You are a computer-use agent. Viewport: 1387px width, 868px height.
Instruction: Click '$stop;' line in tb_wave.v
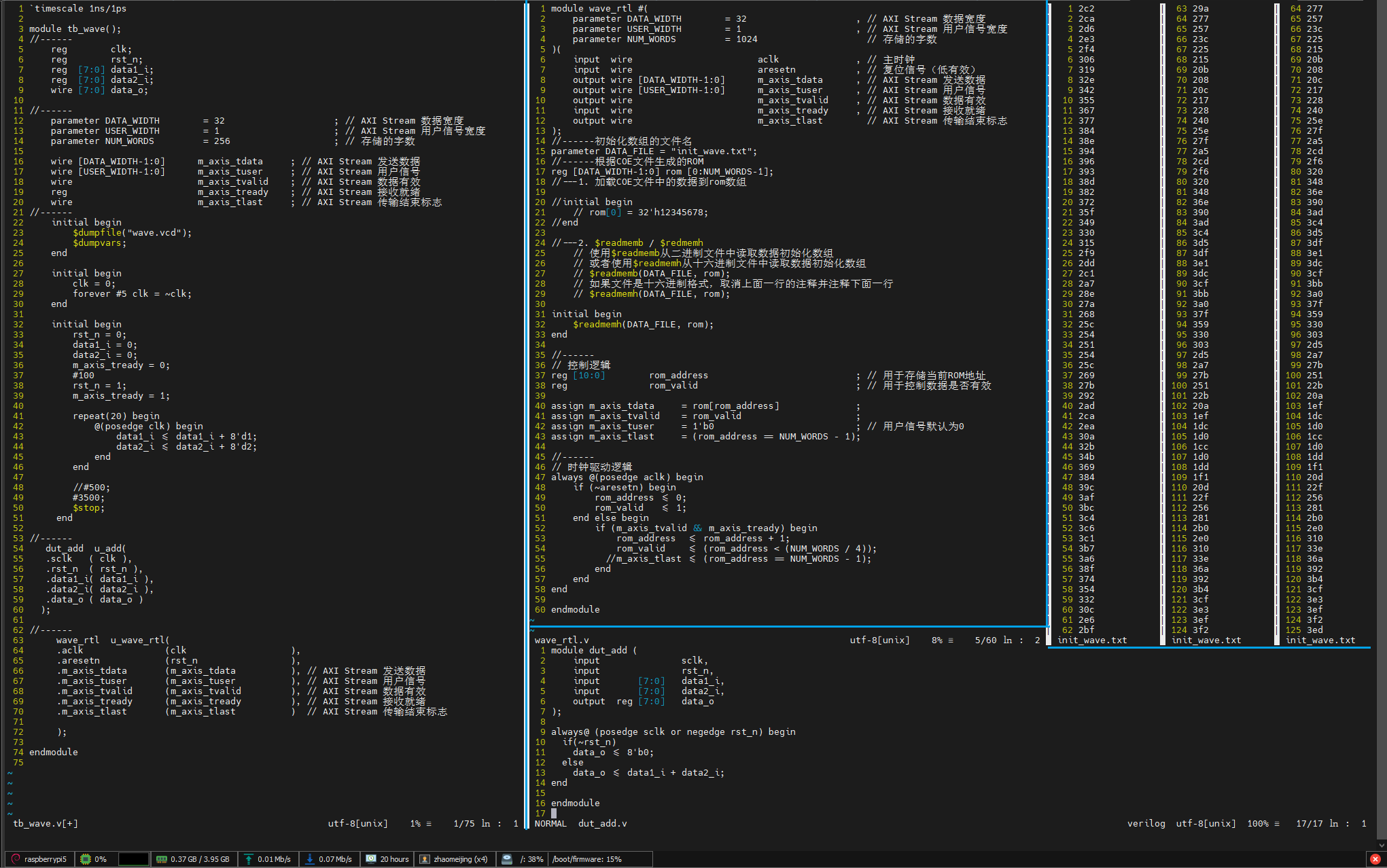click(89, 507)
